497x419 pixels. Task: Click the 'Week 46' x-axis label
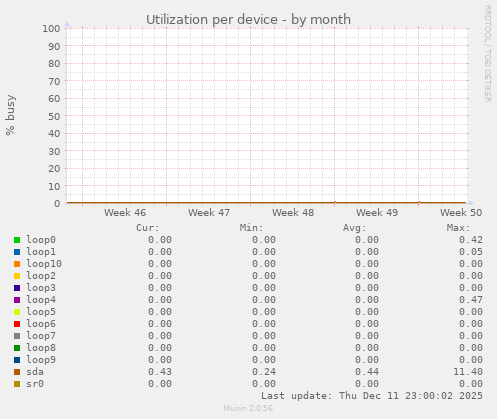point(125,212)
